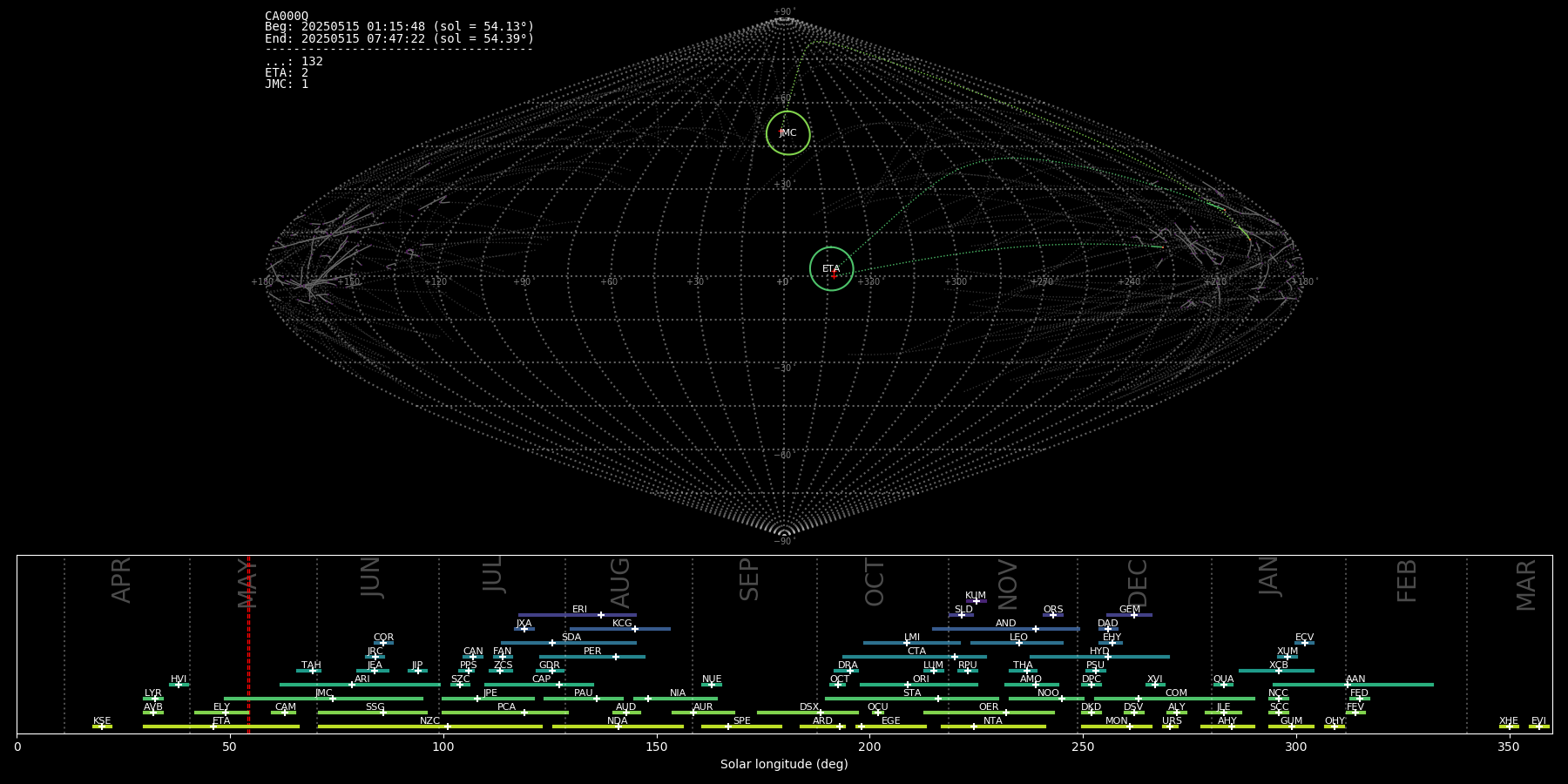
Task: Select the STA shower label in timeline
Action: tap(912, 693)
